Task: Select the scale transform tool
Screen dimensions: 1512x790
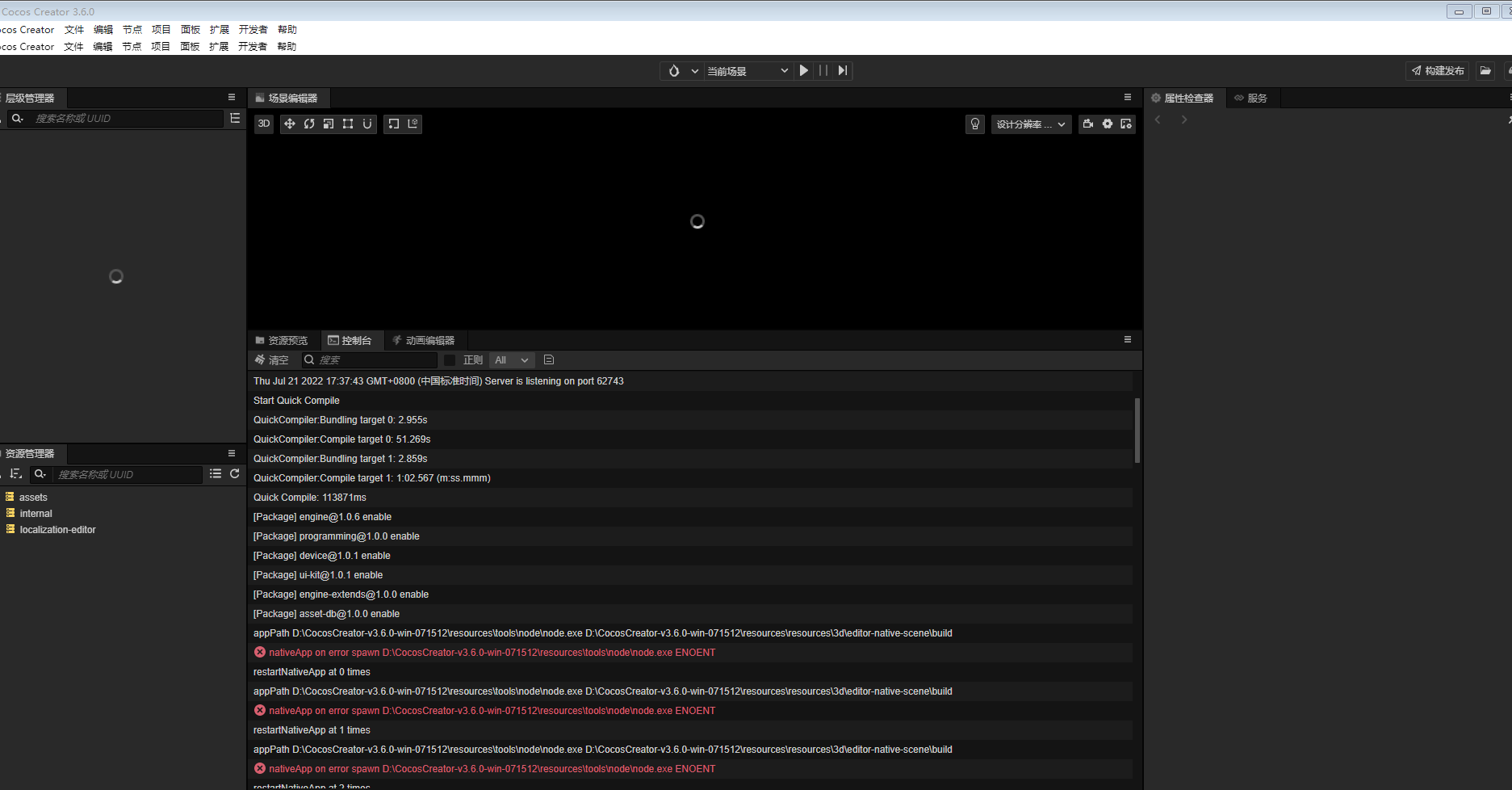Action: (x=329, y=124)
